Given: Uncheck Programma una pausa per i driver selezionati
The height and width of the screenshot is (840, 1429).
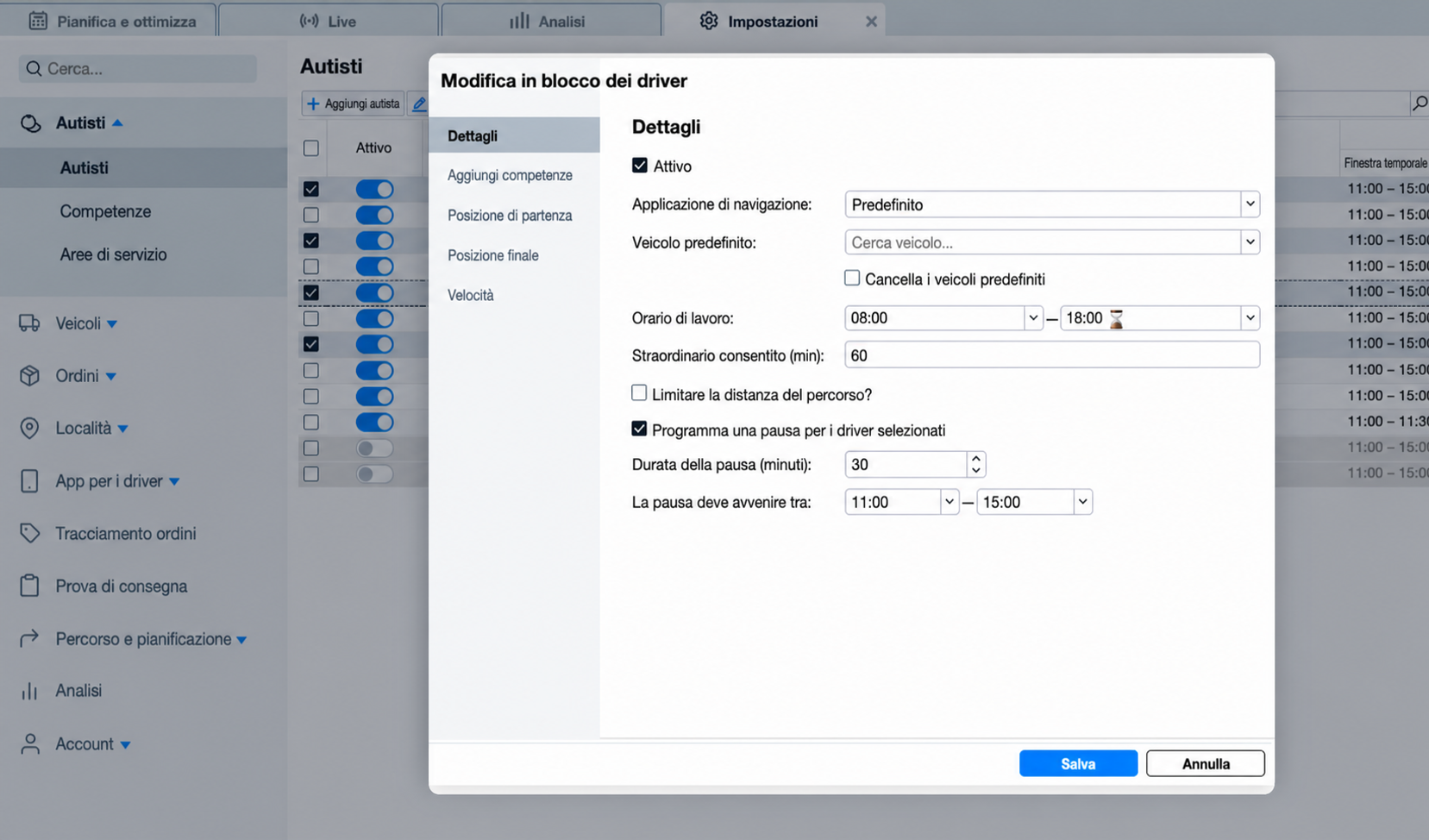Looking at the screenshot, I should [639, 429].
